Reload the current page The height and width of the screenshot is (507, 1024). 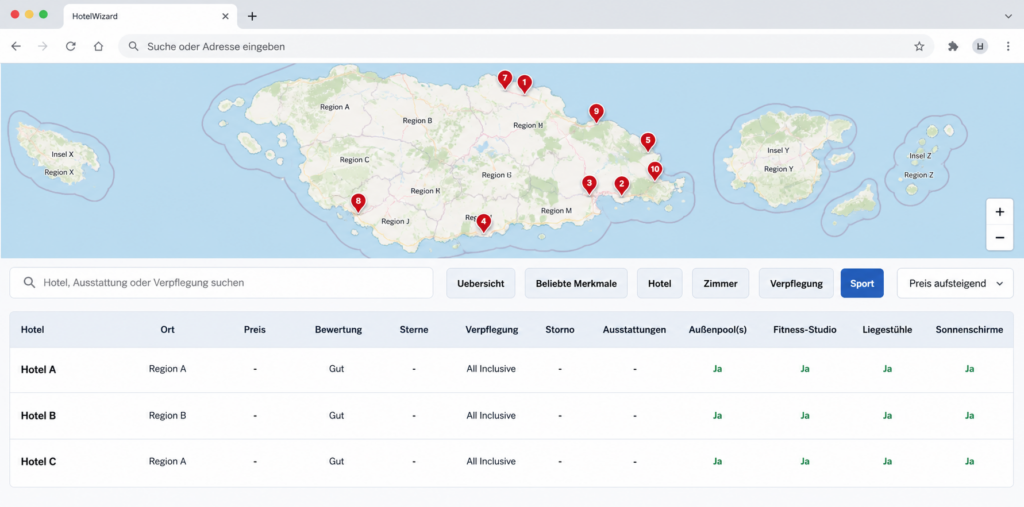[x=71, y=46]
